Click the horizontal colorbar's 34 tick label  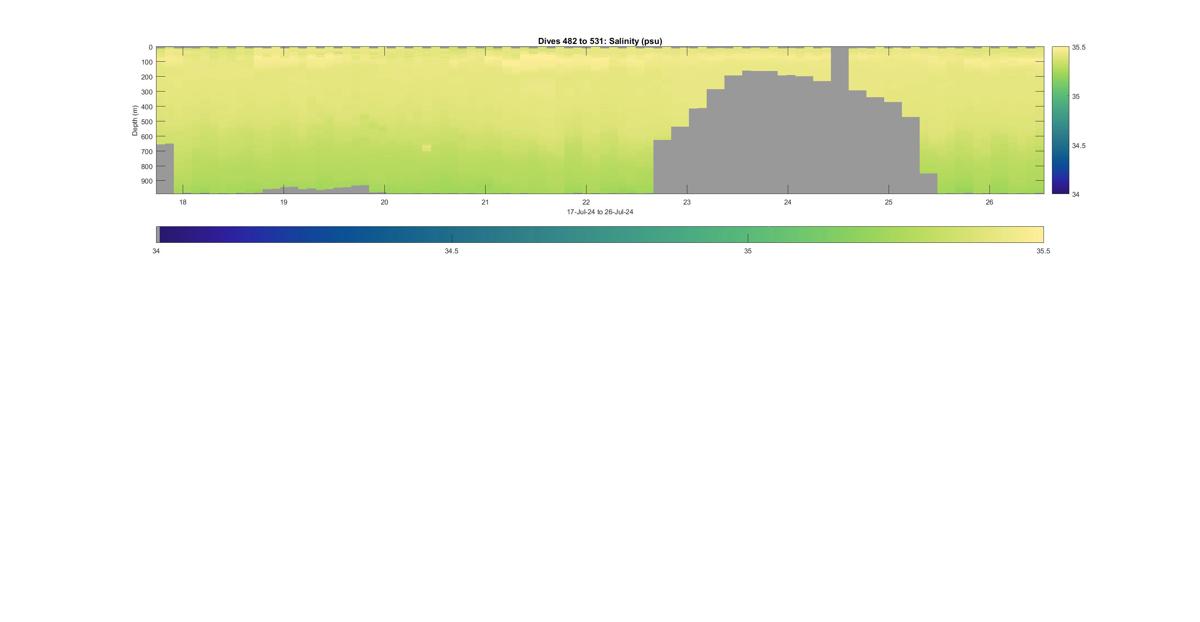[x=156, y=251]
